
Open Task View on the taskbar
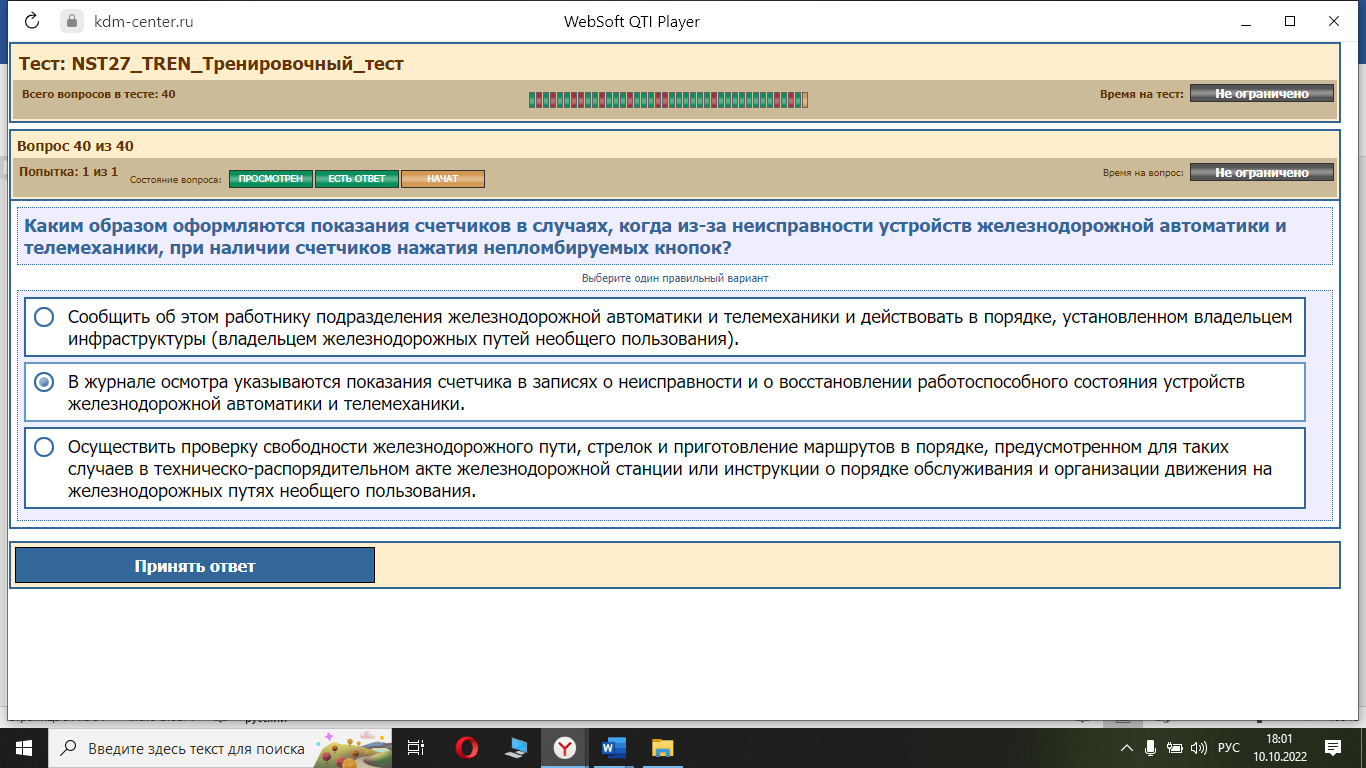point(417,747)
